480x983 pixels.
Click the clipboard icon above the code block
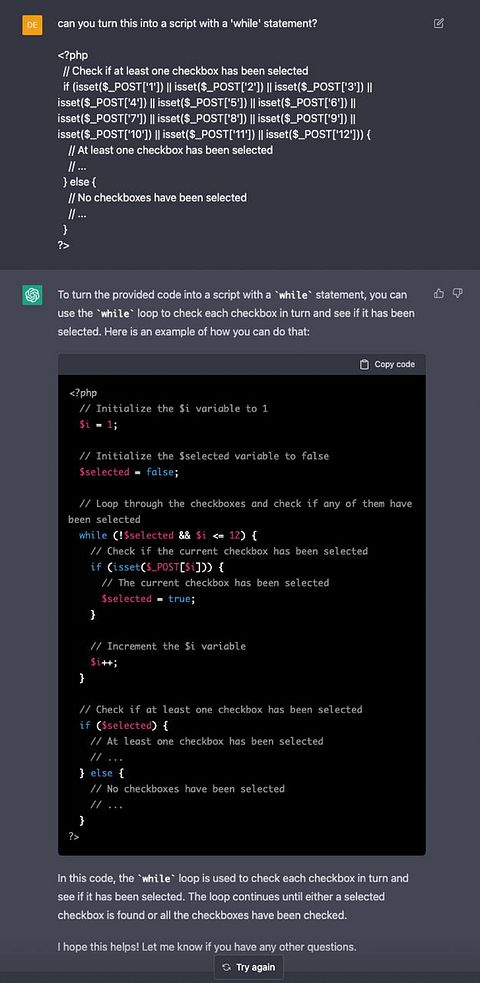[x=364, y=364]
